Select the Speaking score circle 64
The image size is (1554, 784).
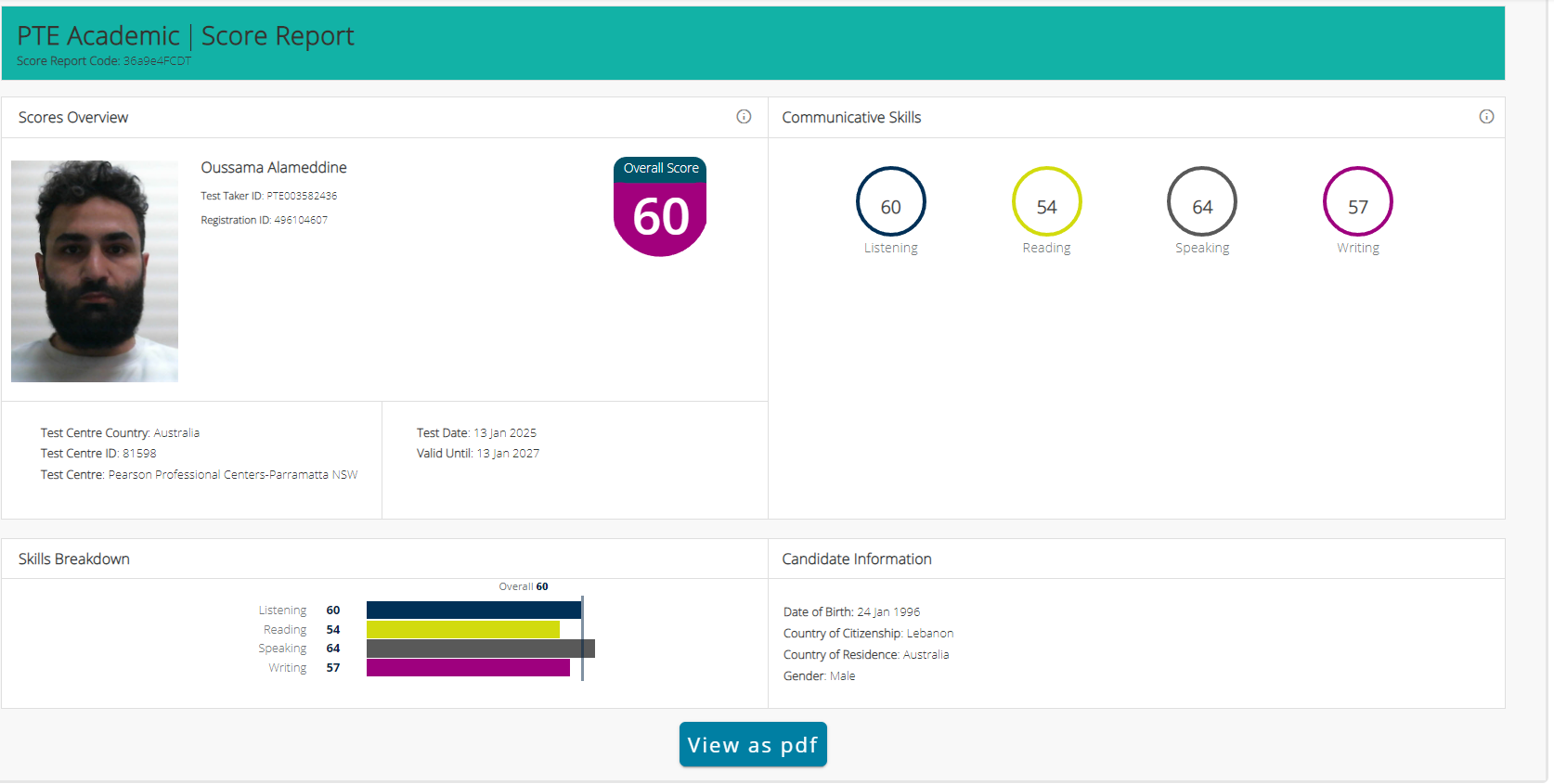pyautogui.click(x=1202, y=201)
